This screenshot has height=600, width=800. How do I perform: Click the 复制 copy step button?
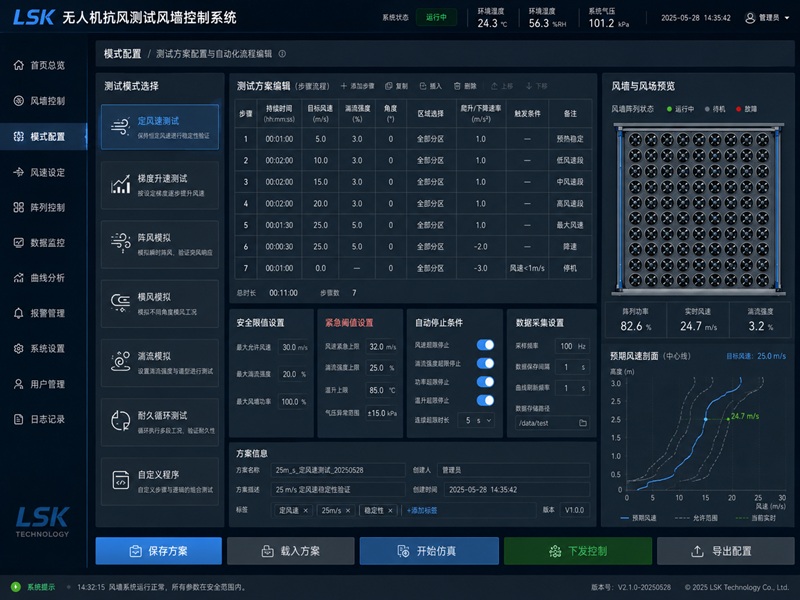(396, 86)
